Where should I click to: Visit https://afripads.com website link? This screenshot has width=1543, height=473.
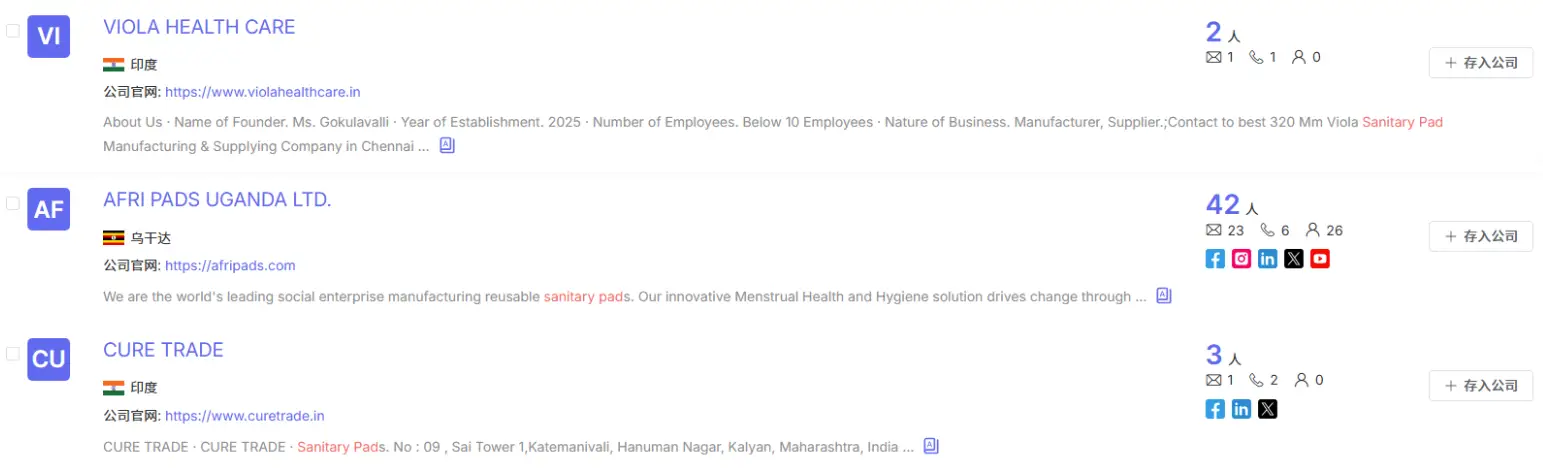(x=230, y=266)
